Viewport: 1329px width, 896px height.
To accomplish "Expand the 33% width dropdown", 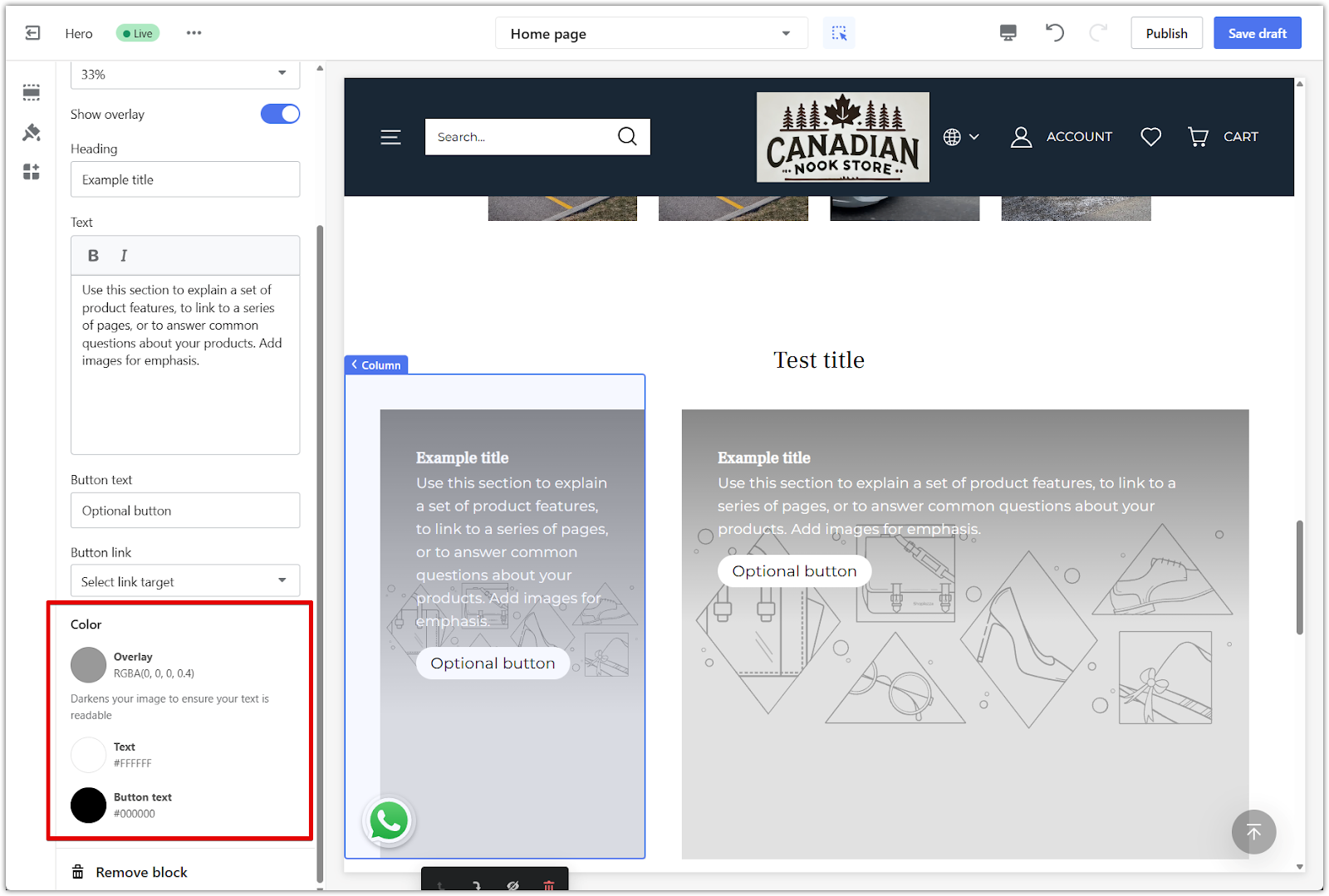I will click(x=184, y=74).
